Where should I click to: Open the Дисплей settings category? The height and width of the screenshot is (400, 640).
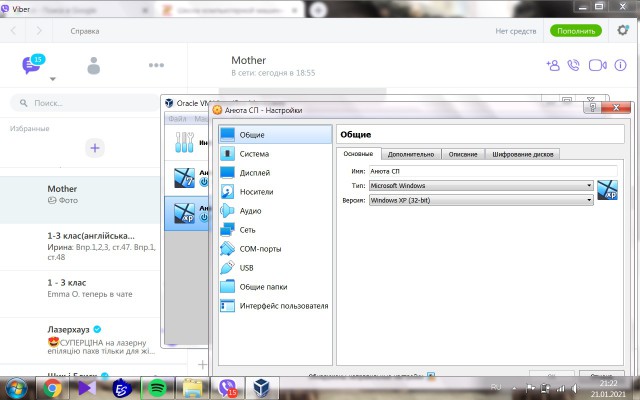[x=276, y=173]
